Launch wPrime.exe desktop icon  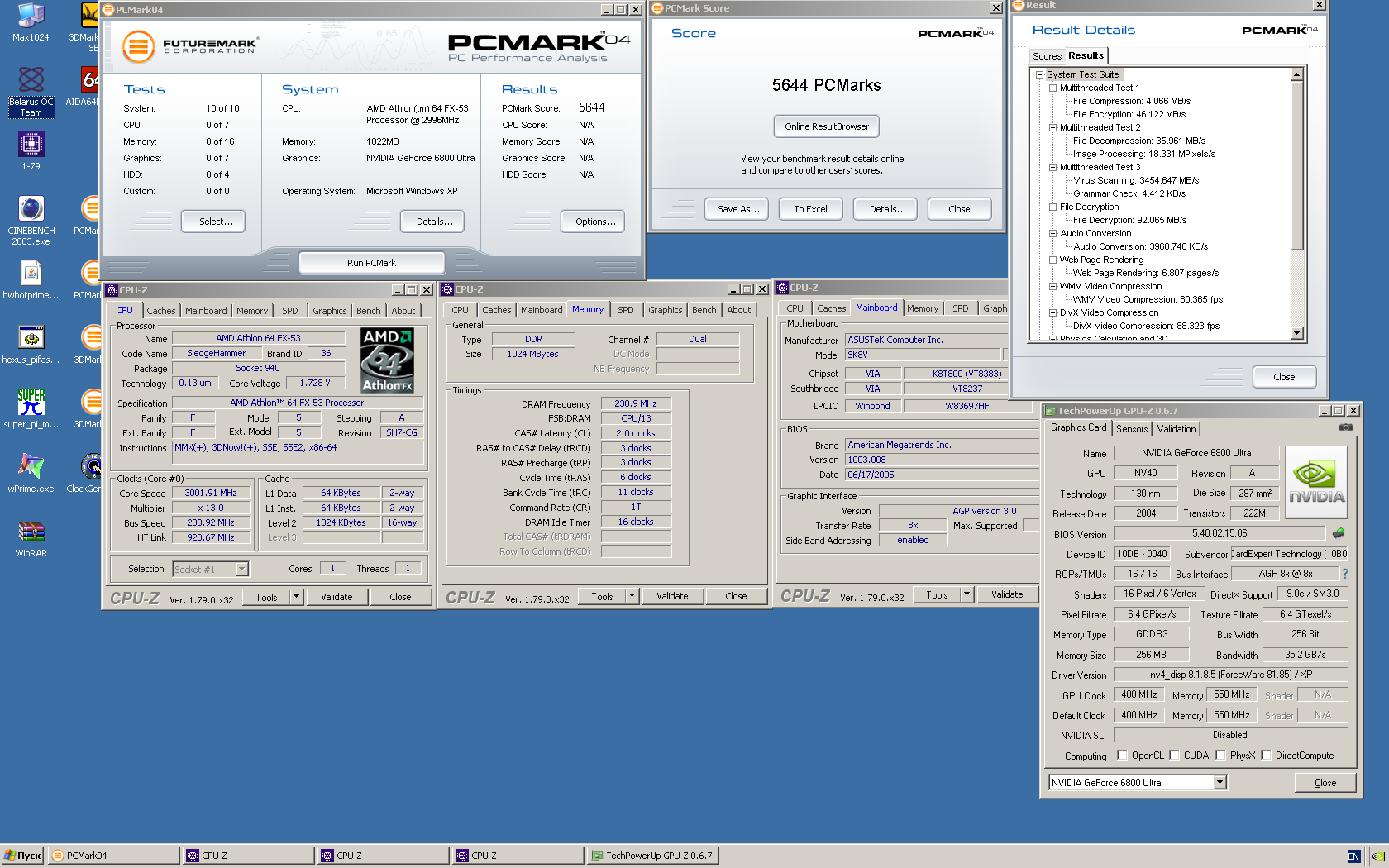point(31,474)
